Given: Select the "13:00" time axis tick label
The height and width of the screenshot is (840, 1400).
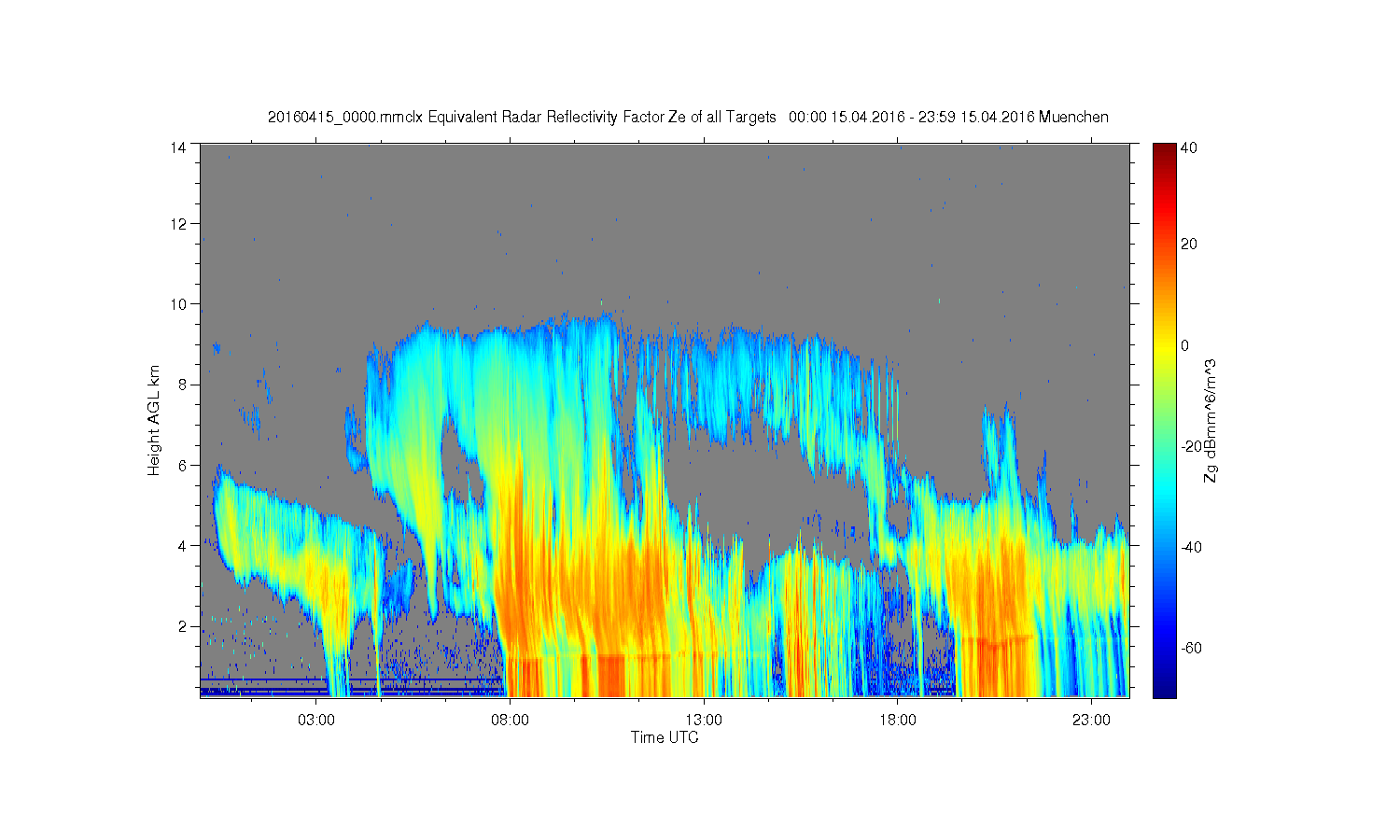Looking at the screenshot, I should pyautogui.click(x=704, y=721).
